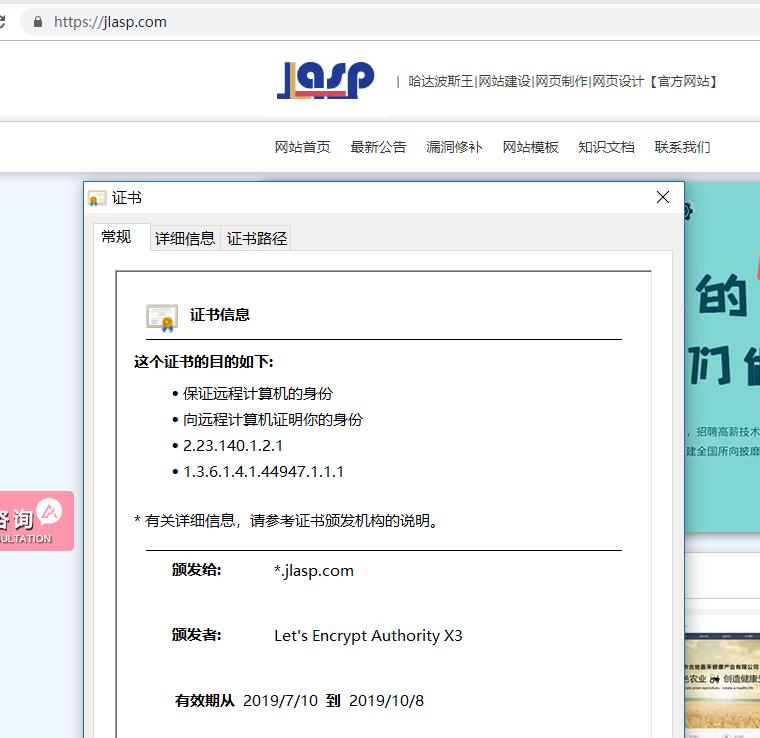The width and height of the screenshot is (760, 738).
Task: Click the padlock icon in address bar
Action: point(38,22)
